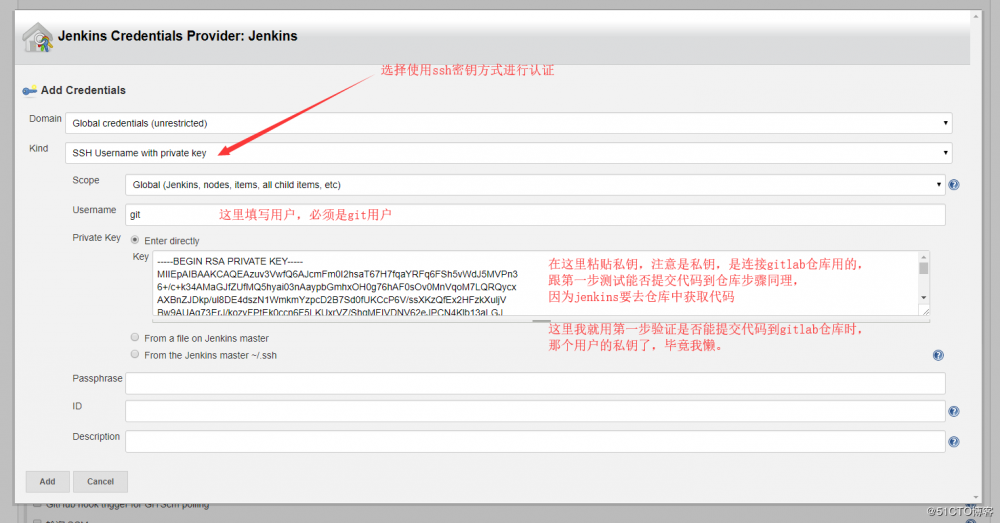Image resolution: width=1000 pixels, height=523 pixels.
Task: Focus the ID input field
Action: pyautogui.click(x=534, y=411)
